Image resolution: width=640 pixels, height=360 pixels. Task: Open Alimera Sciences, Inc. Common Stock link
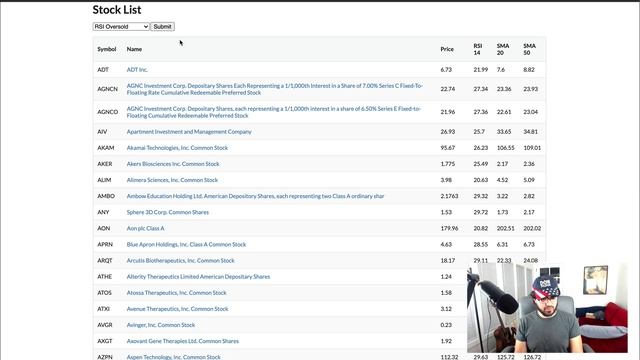coord(172,180)
